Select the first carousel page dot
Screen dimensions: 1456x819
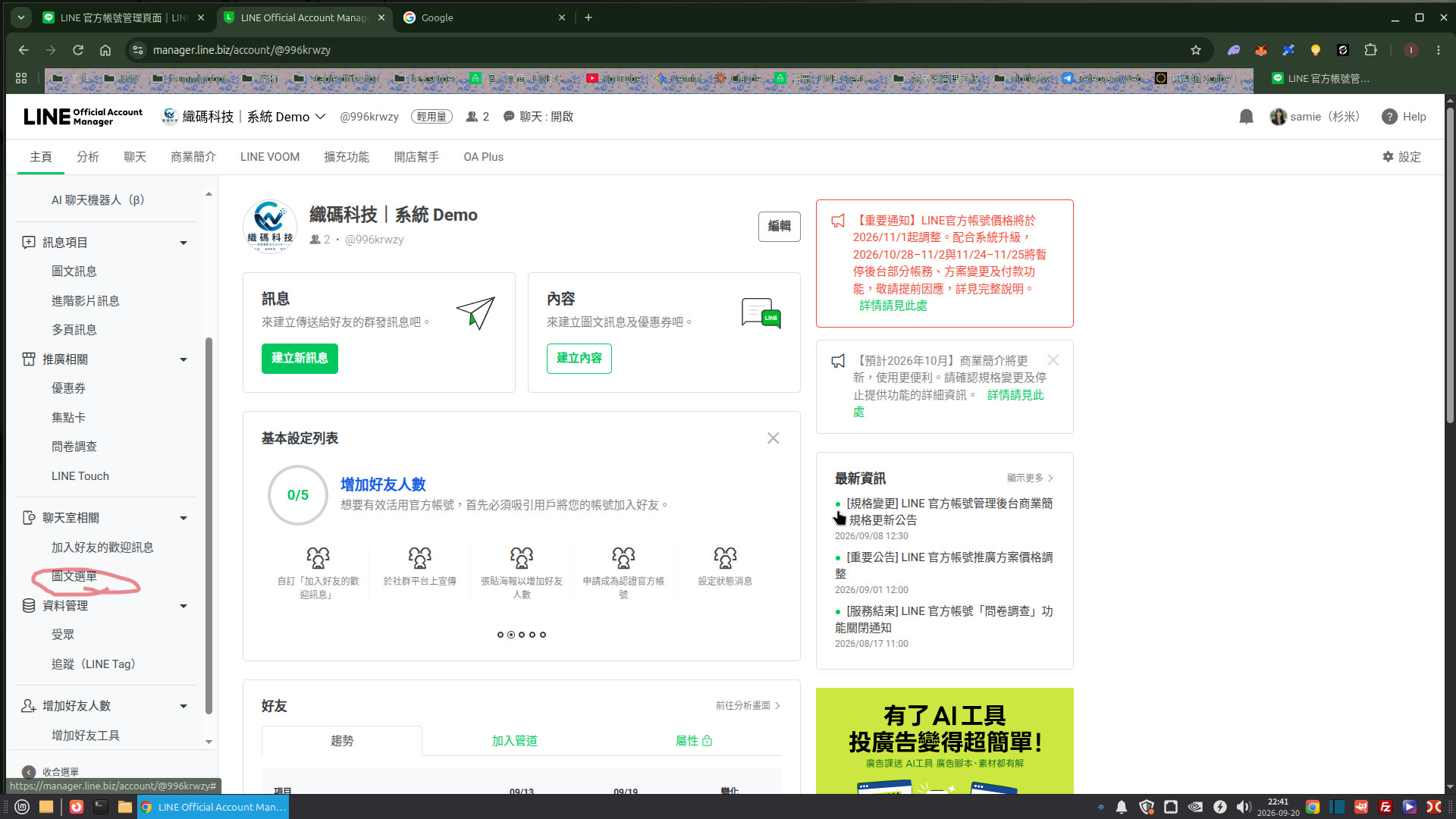click(x=500, y=635)
